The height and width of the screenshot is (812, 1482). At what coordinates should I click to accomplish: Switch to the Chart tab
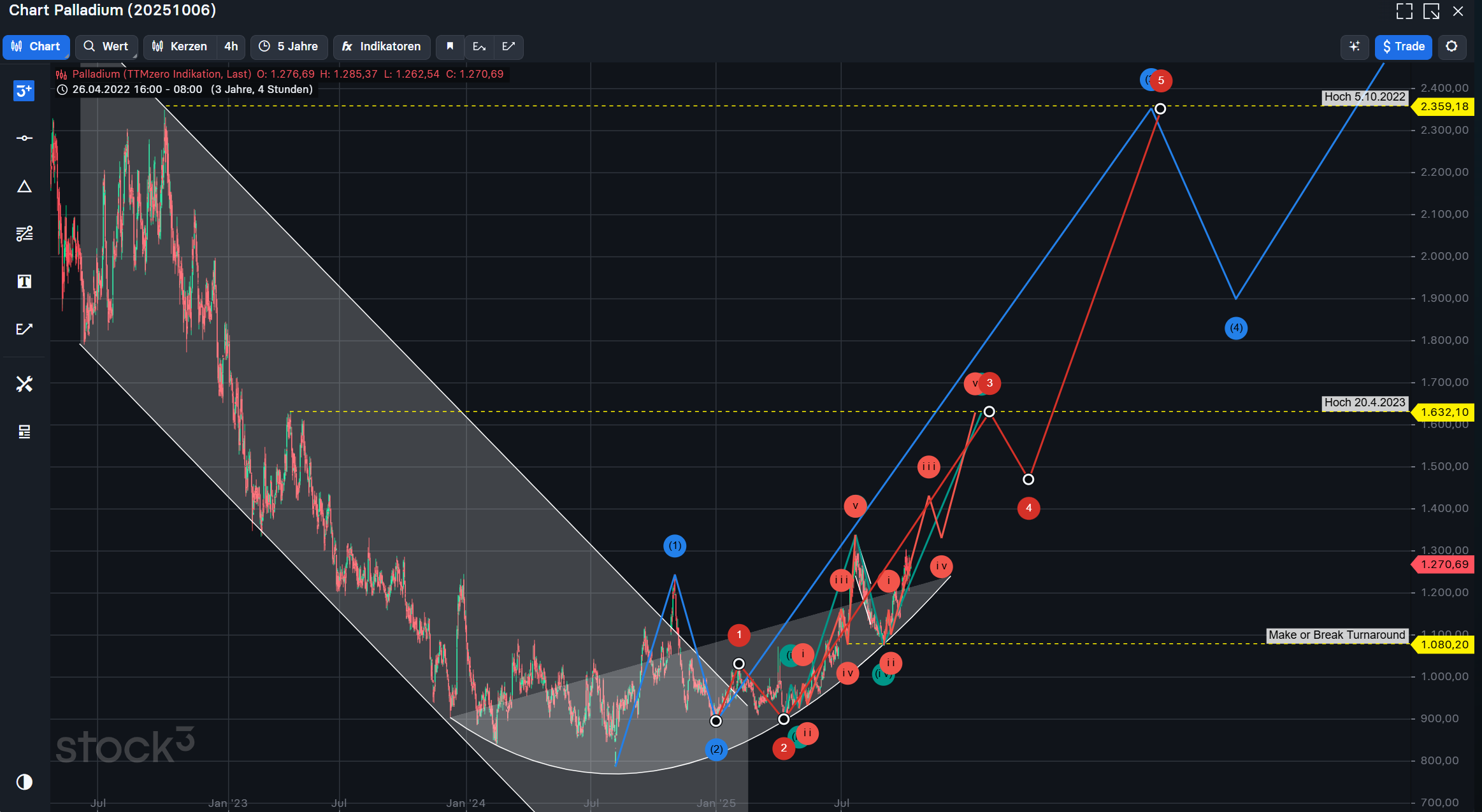[36, 46]
